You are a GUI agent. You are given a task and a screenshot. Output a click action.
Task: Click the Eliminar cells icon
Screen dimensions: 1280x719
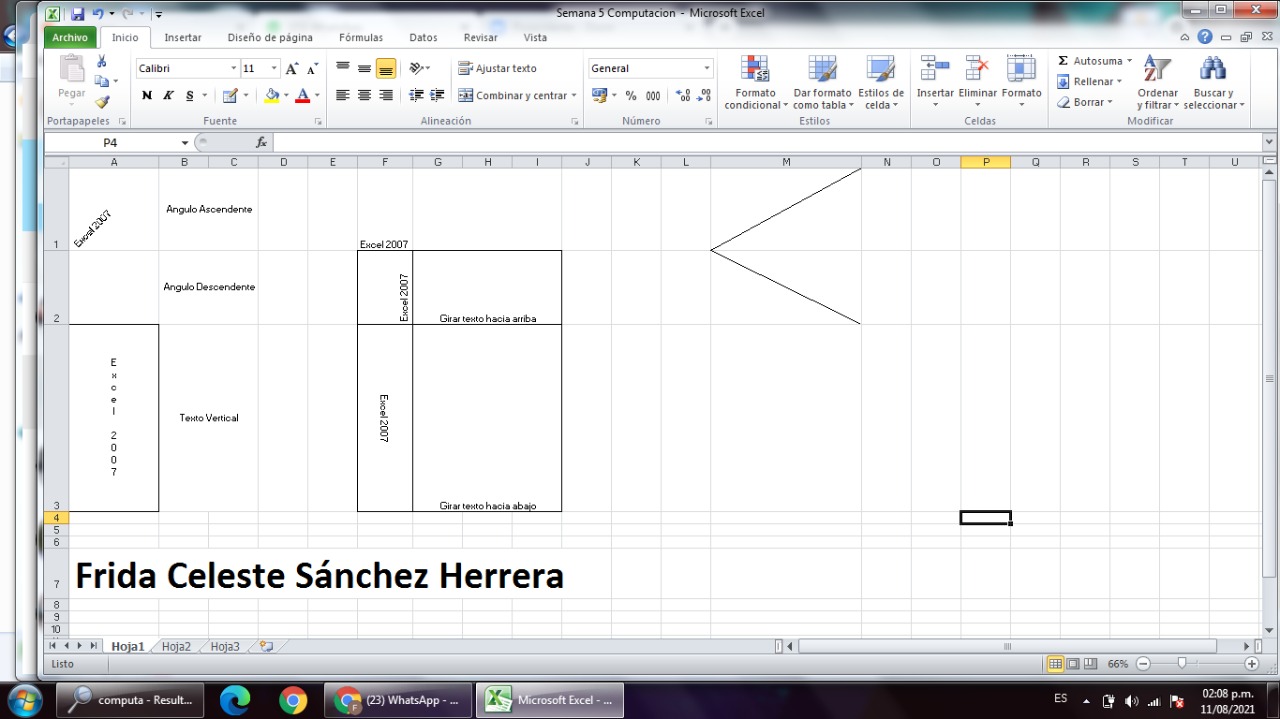coord(977,68)
